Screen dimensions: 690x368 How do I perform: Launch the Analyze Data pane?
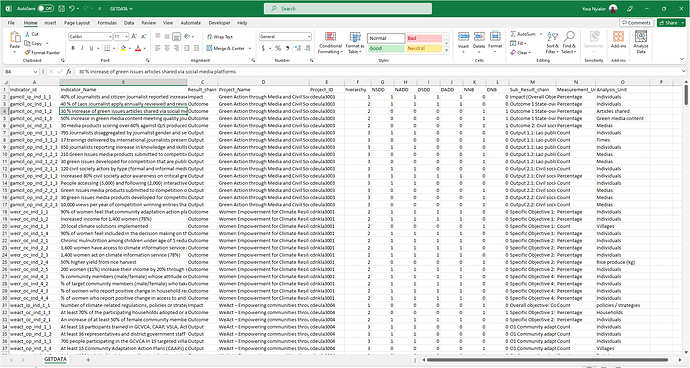point(641,42)
